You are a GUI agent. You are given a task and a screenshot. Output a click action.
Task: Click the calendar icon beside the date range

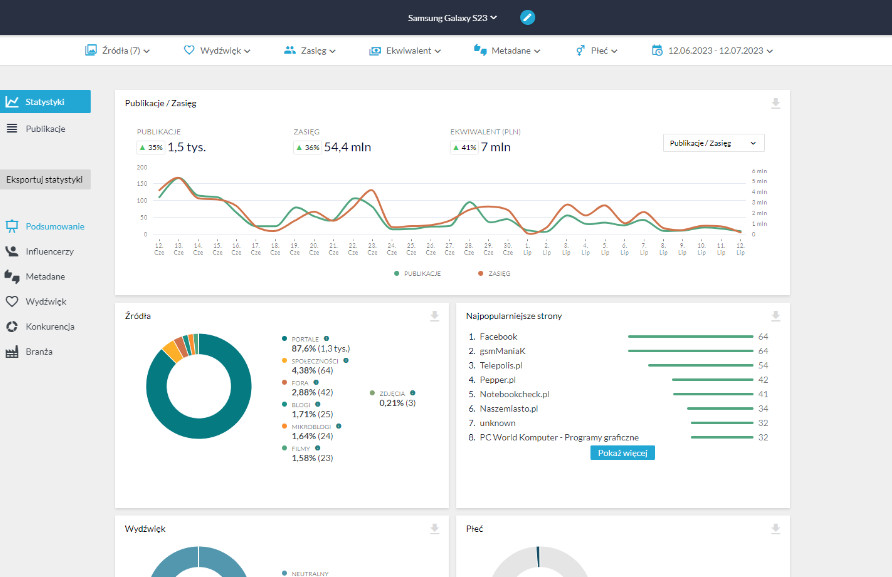657,50
